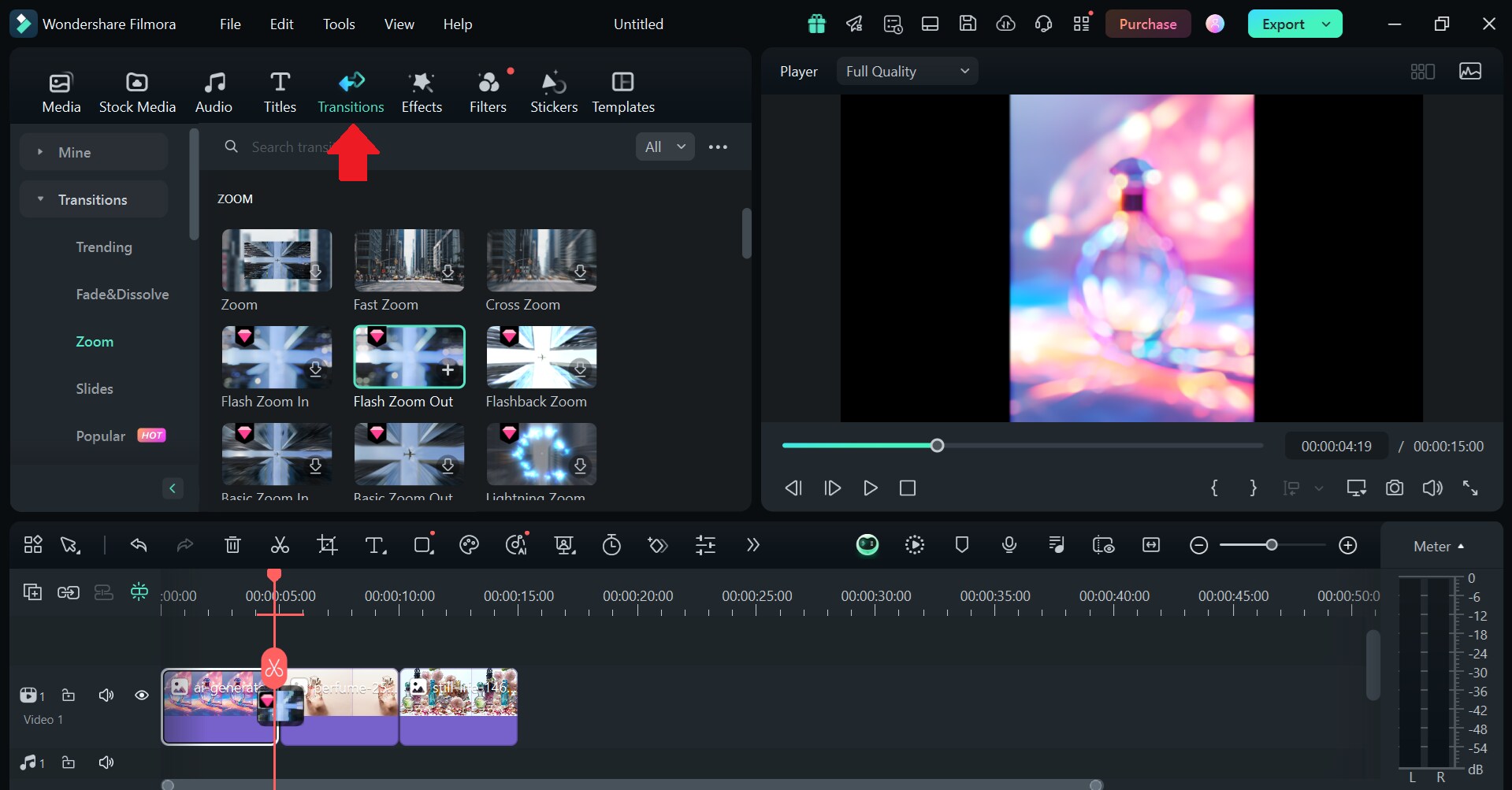Image resolution: width=1512 pixels, height=790 pixels.
Task: Open the Help menu
Action: pos(457,24)
